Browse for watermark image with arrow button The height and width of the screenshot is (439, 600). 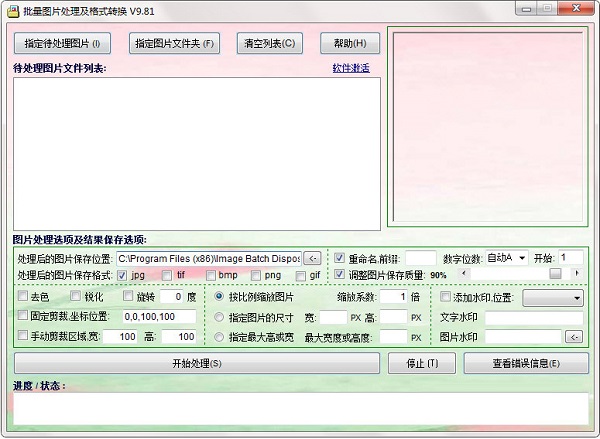574,337
